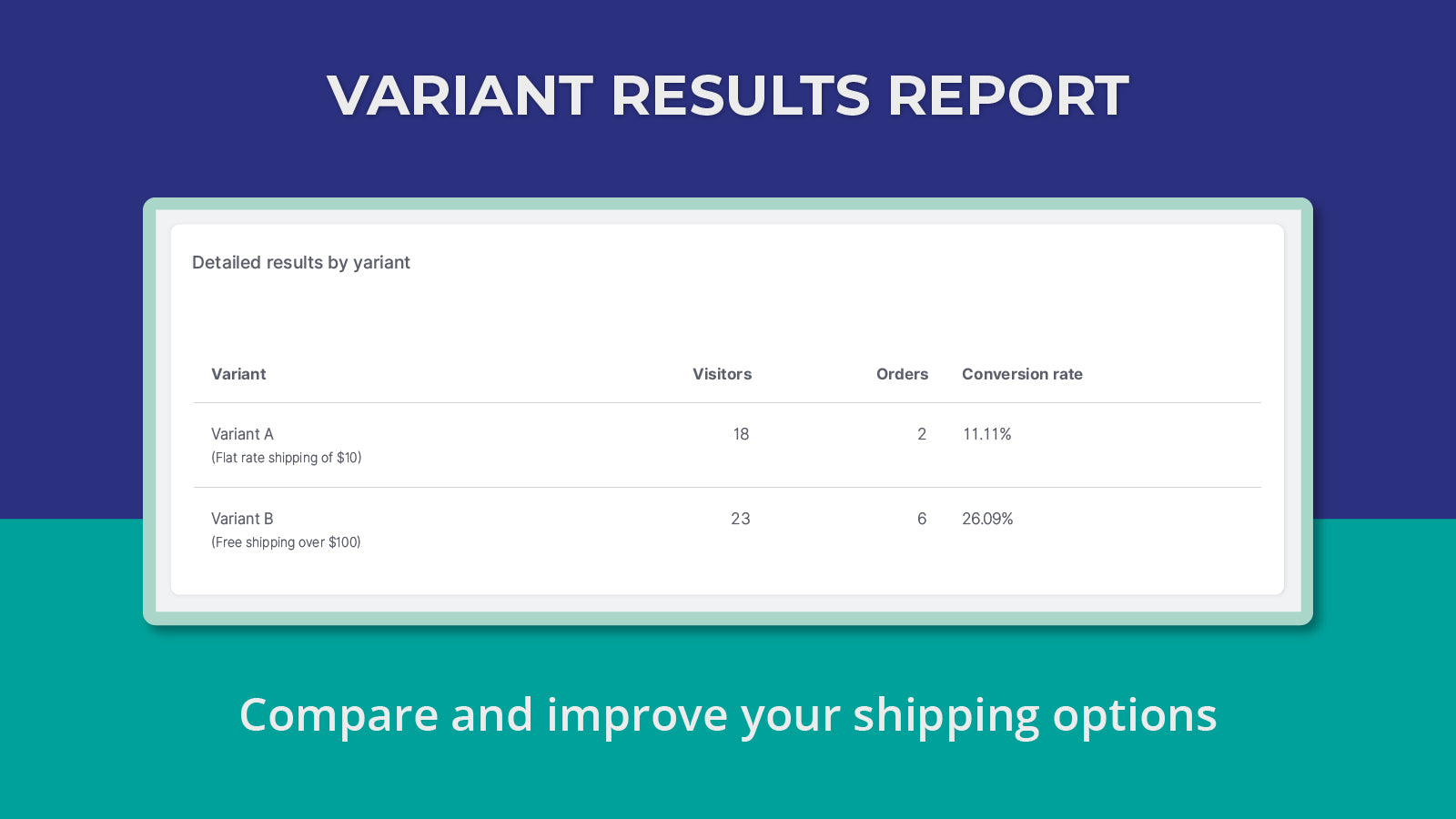The height and width of the screenshot is (819, 1456).
Task: Select the Conversion rate column header
Action: coord(1022,374)
